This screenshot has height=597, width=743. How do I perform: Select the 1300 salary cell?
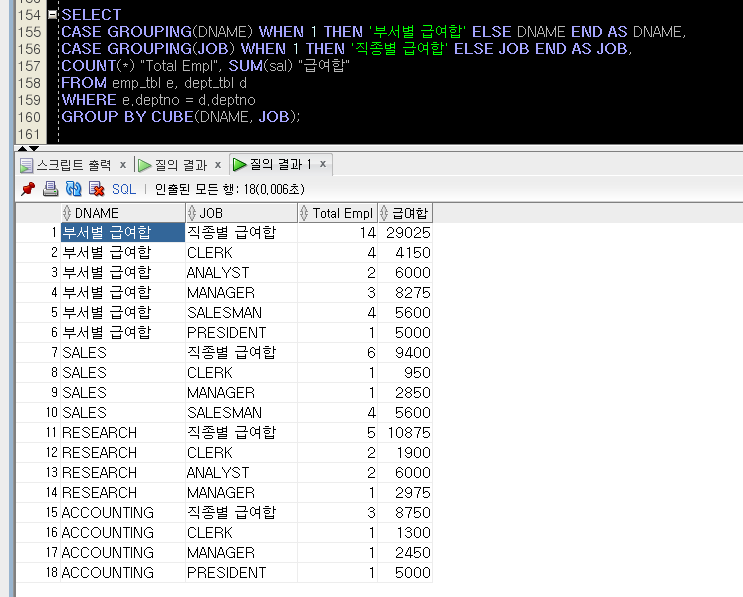click(406, 533)
